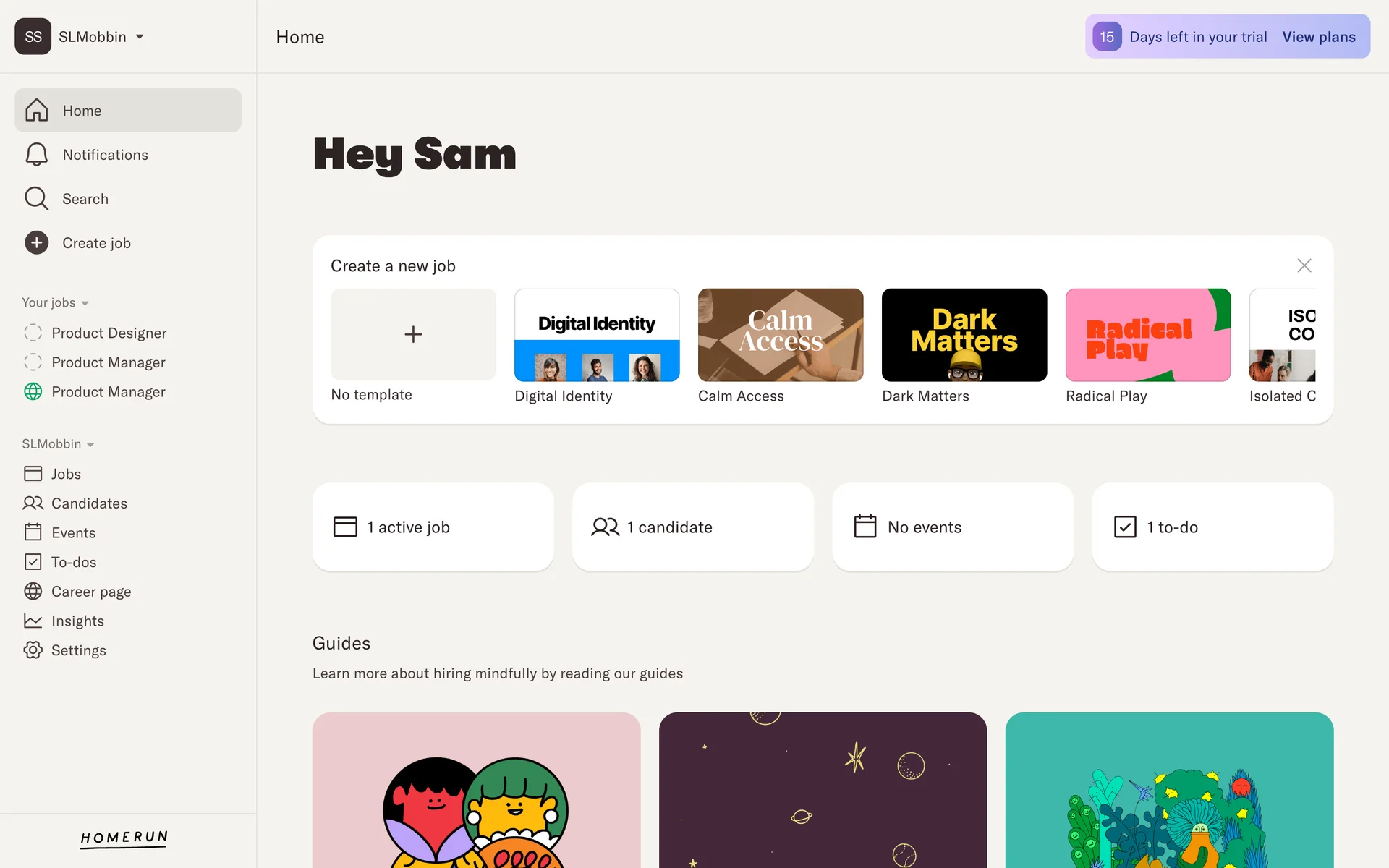The height and width of the screenshot is (868, 1389).
Task: Open Career page globe icon
Action: coord(33,592)
